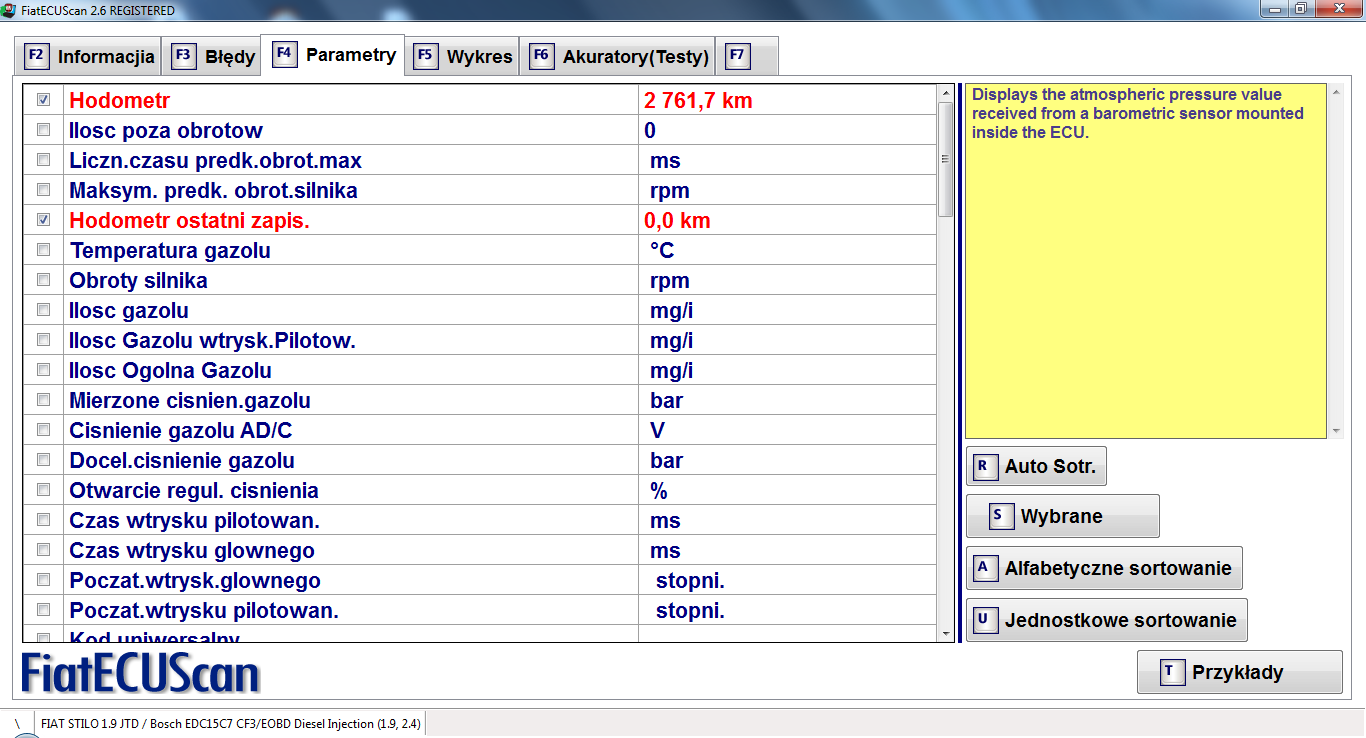Viewport: 1366px width, 738px height.
Task: Click the empty F7 tab
Action: point(748,56)
